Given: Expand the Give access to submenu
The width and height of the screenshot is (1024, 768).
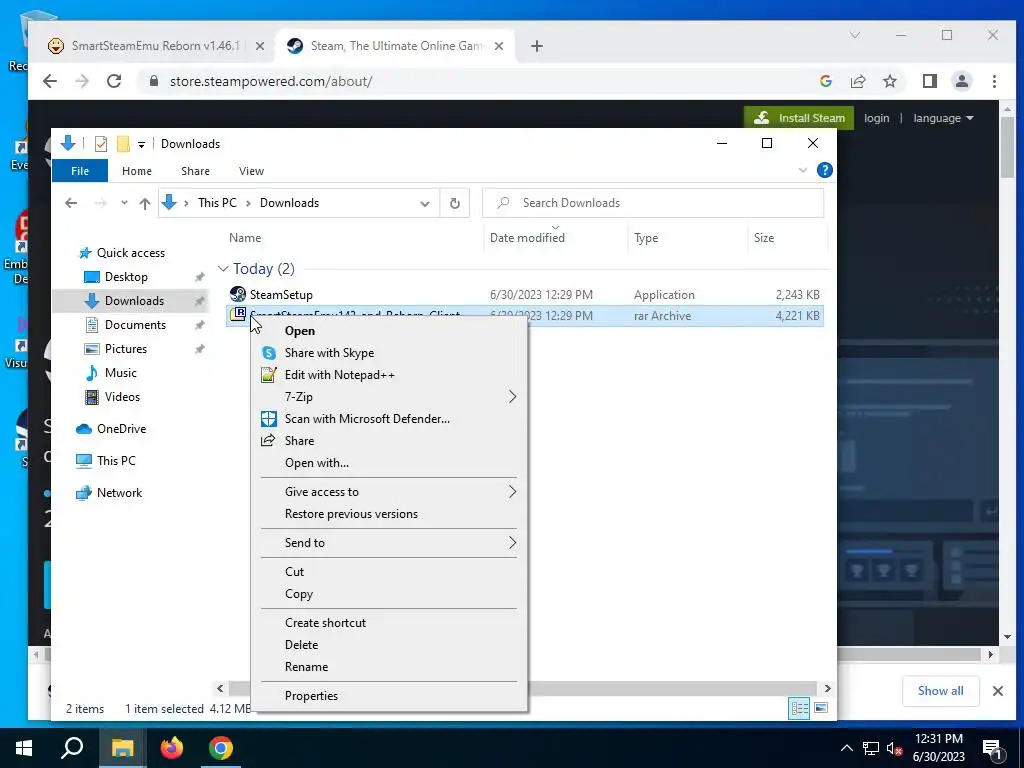Looking at the screenshot, I should click(512, 492).
